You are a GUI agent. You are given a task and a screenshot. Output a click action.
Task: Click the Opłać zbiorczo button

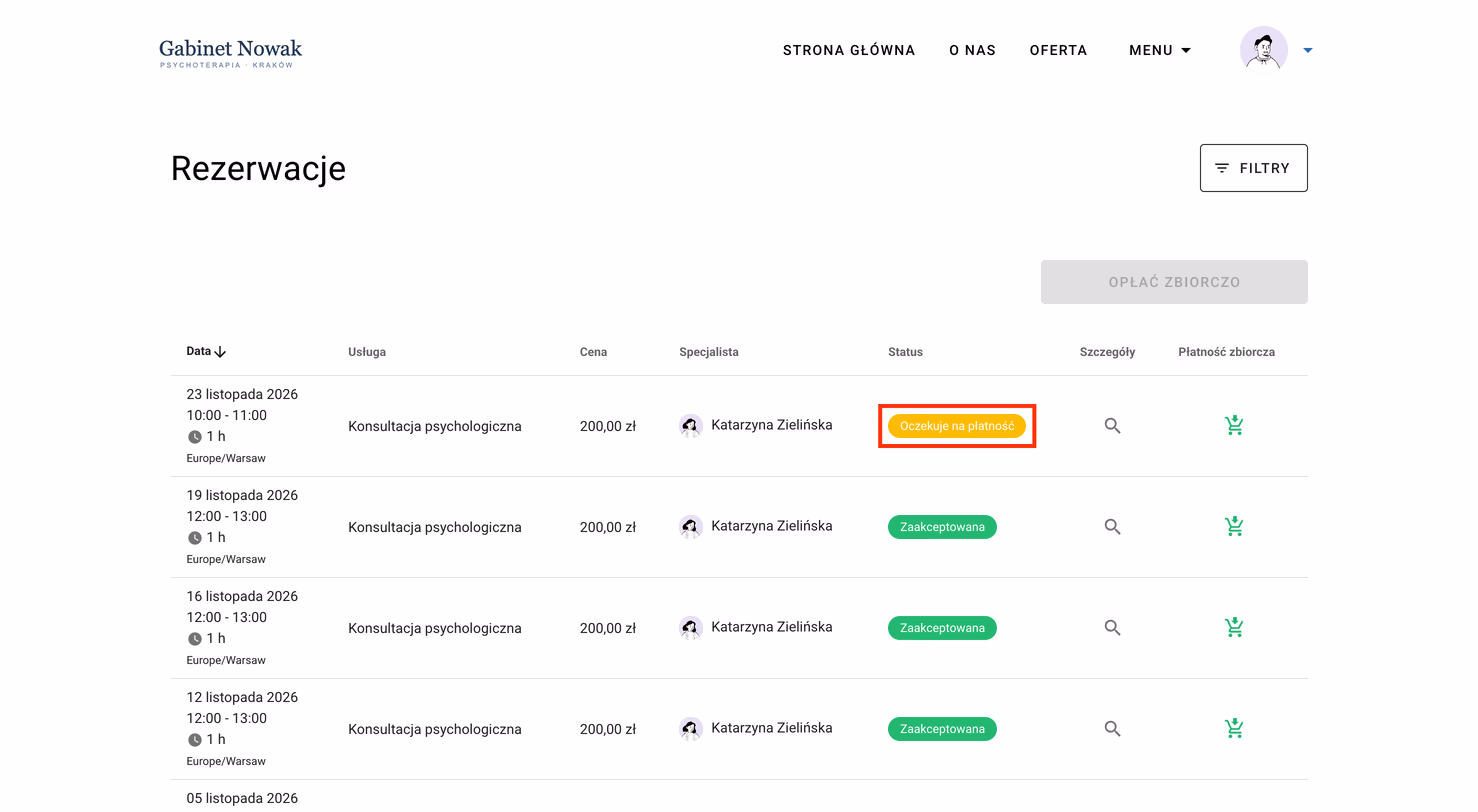click(x=1174, y=282)
